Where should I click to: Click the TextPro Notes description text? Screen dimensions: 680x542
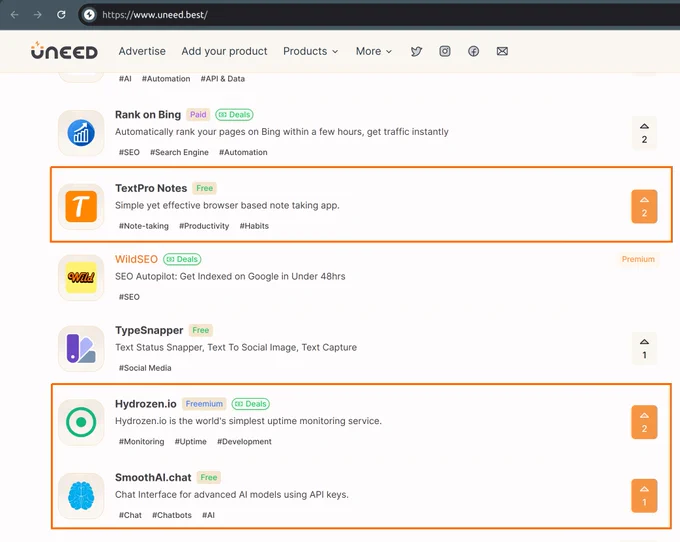point(227,206)
